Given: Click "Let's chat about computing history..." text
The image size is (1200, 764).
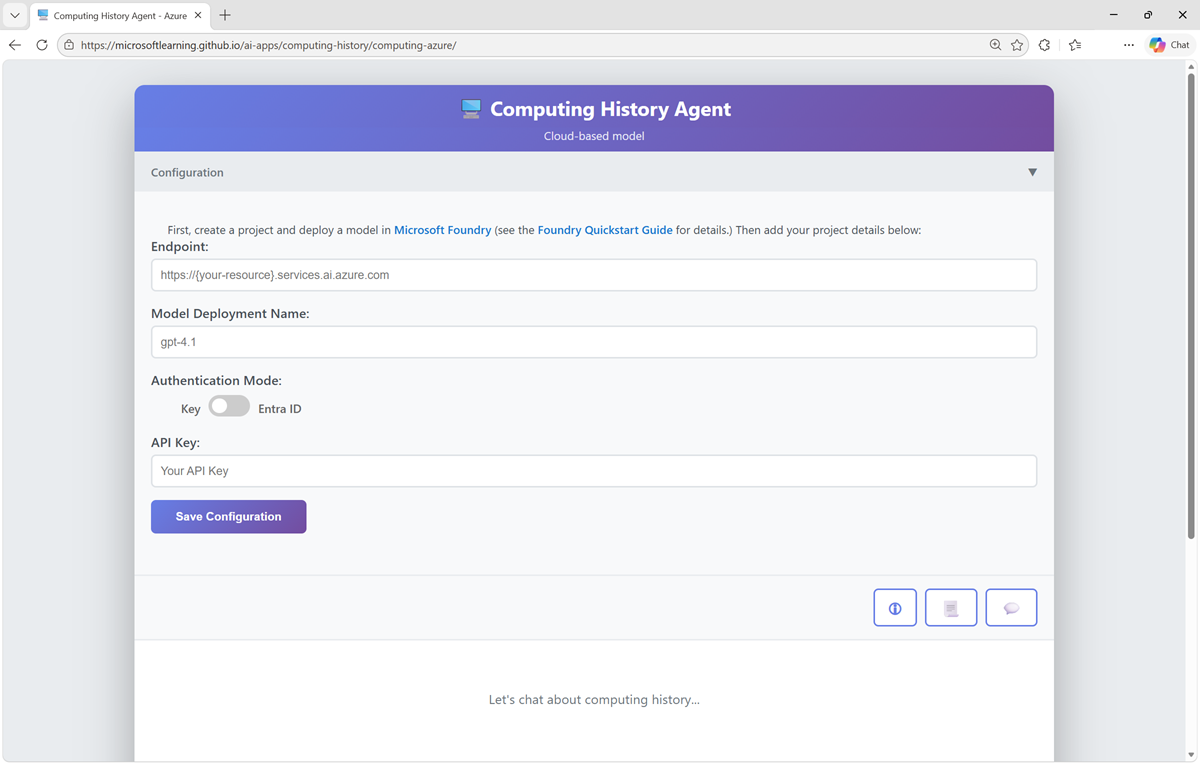Looking at the screenshot, I should click(x=594, y=700).
